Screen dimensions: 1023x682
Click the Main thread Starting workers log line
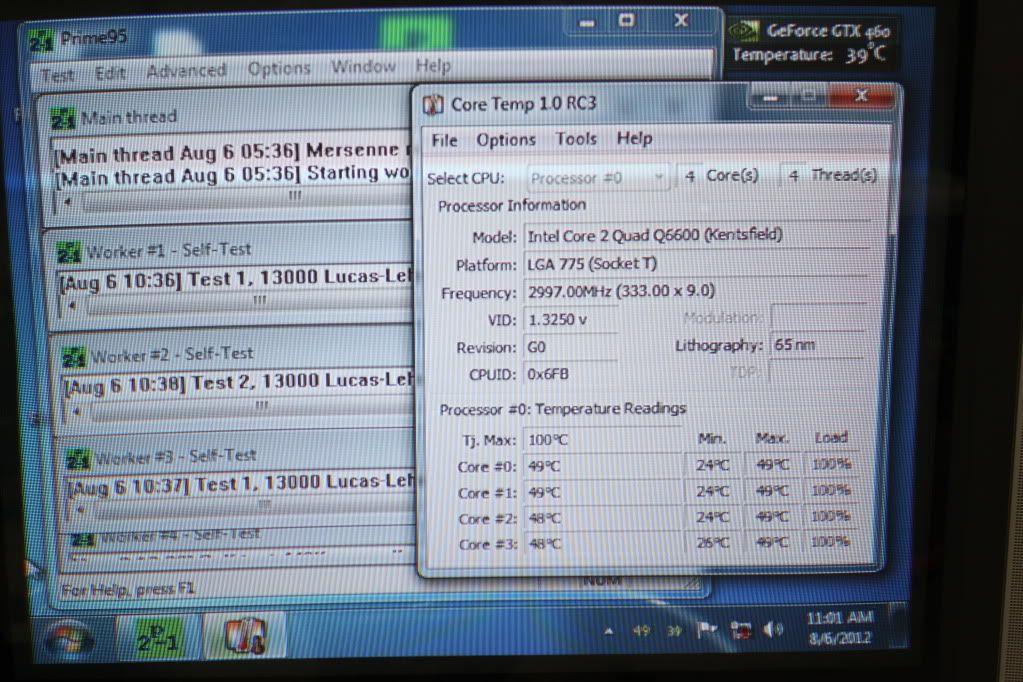pos(232,175)
